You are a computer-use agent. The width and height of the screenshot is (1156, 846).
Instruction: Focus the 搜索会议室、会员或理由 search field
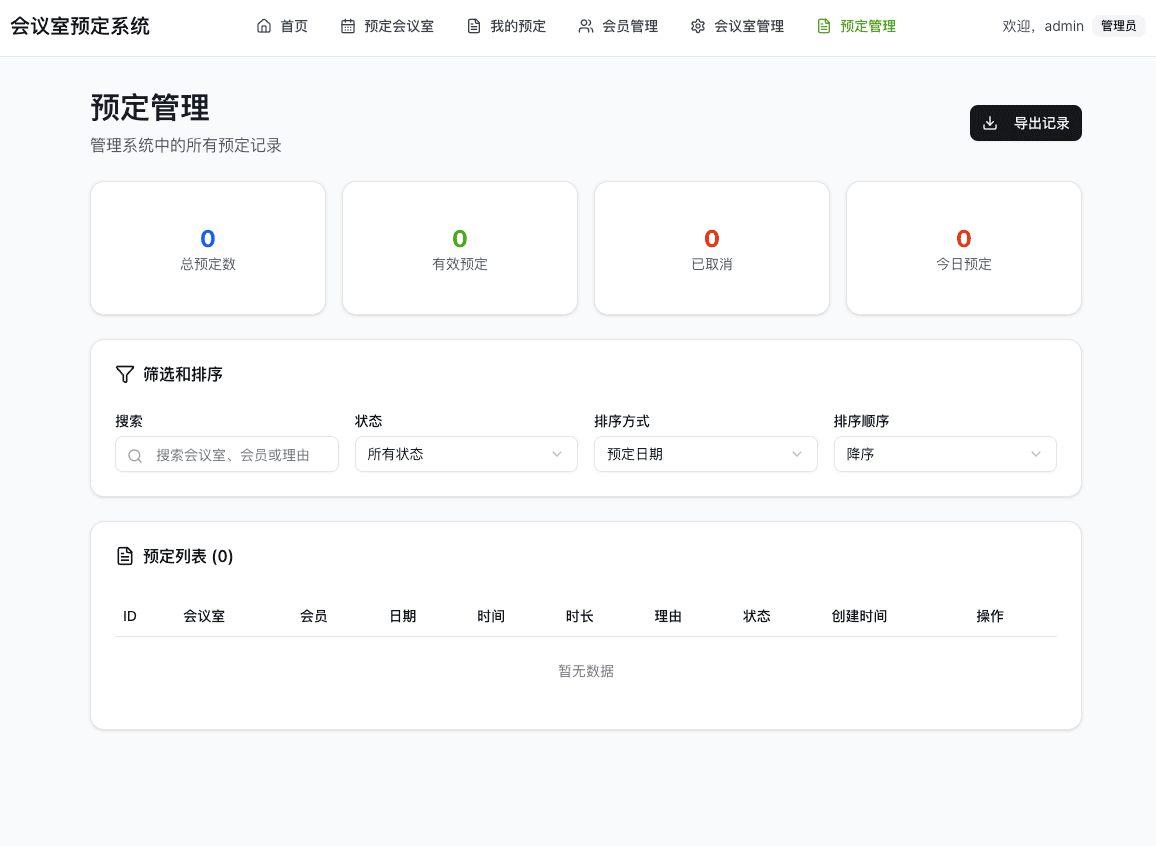tap(227, 455)
